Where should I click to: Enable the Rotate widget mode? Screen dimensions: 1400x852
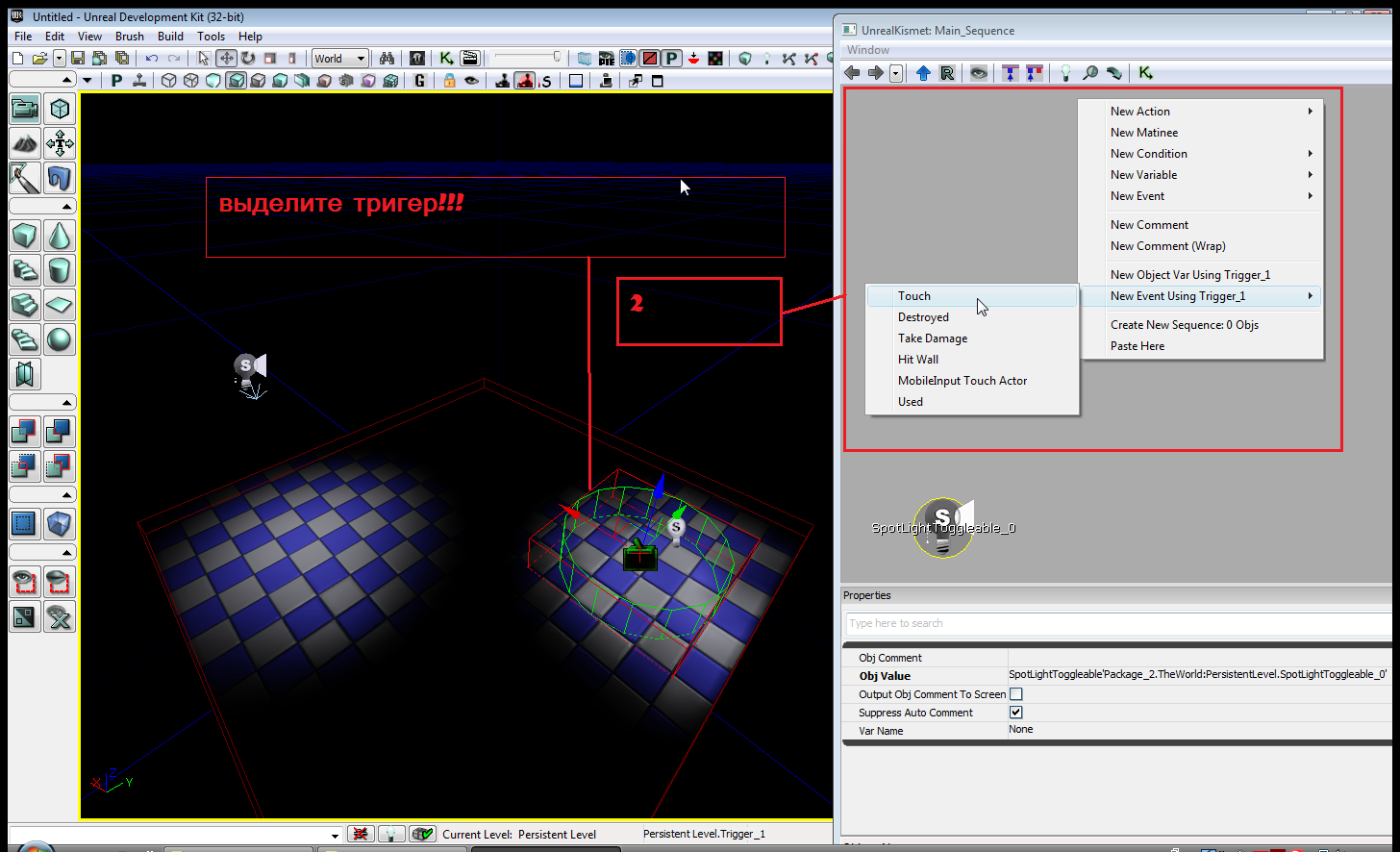tap(248, 59)
